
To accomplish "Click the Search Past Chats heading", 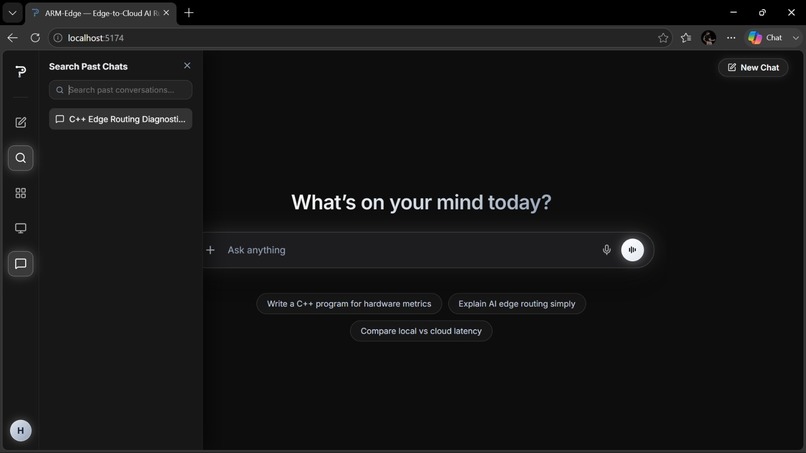I will point(88,66).
